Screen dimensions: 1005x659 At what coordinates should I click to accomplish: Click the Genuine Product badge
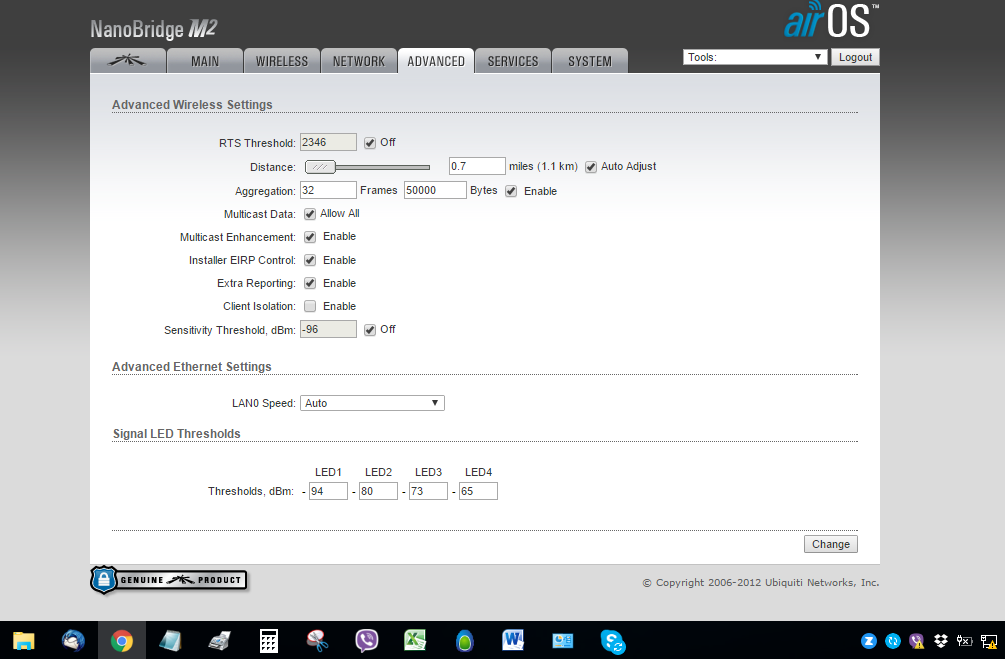pyautogui.click(x=169, y=580)
